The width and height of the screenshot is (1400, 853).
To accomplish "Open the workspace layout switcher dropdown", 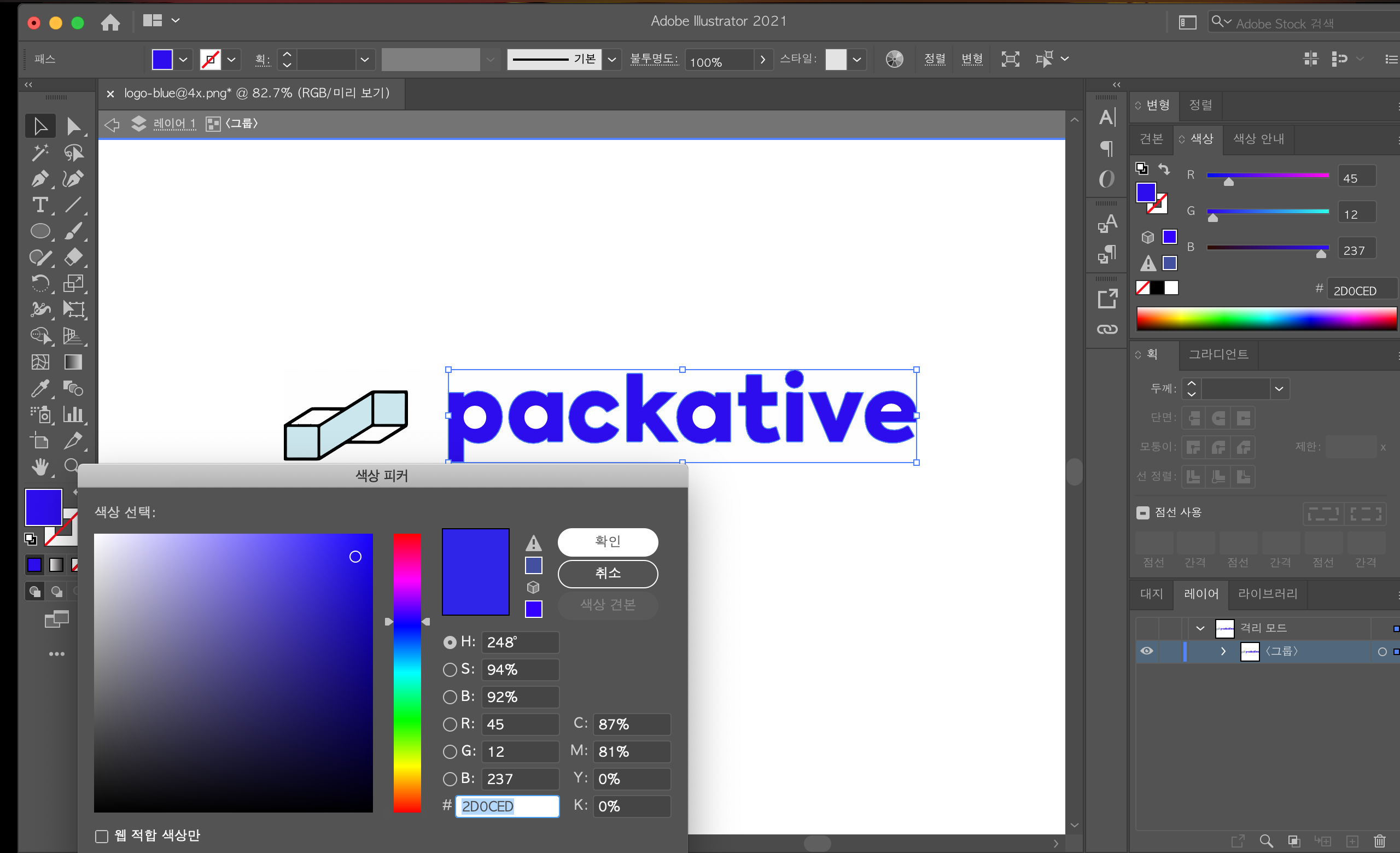I will (176, 21).
